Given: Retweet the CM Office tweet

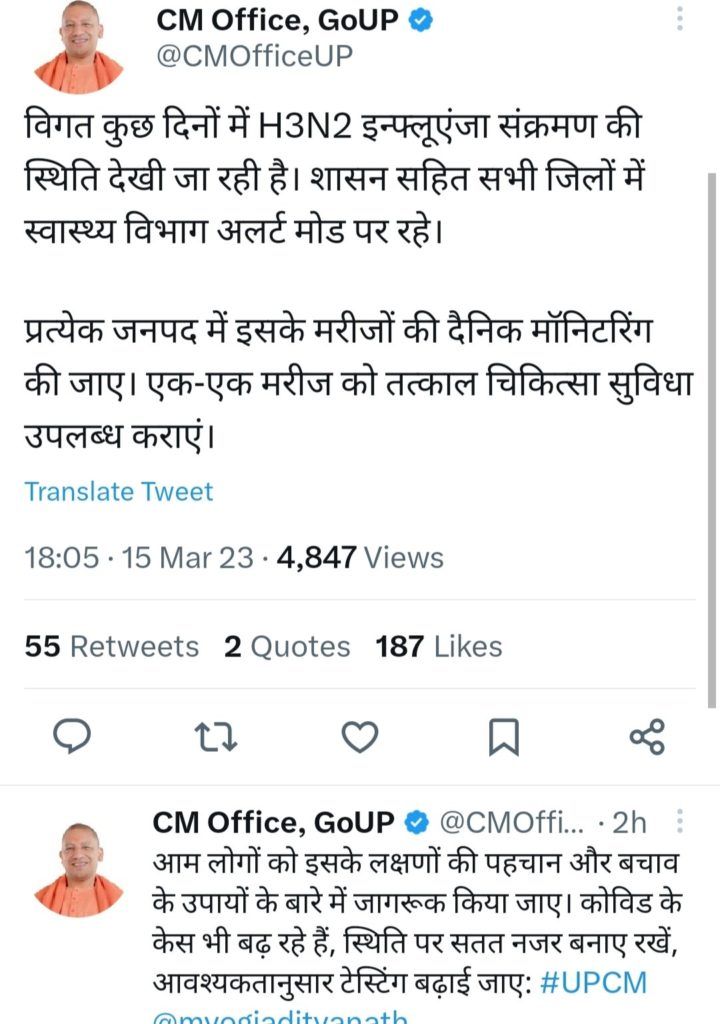Looking at the screenshot, I should (x=215, y=738).
